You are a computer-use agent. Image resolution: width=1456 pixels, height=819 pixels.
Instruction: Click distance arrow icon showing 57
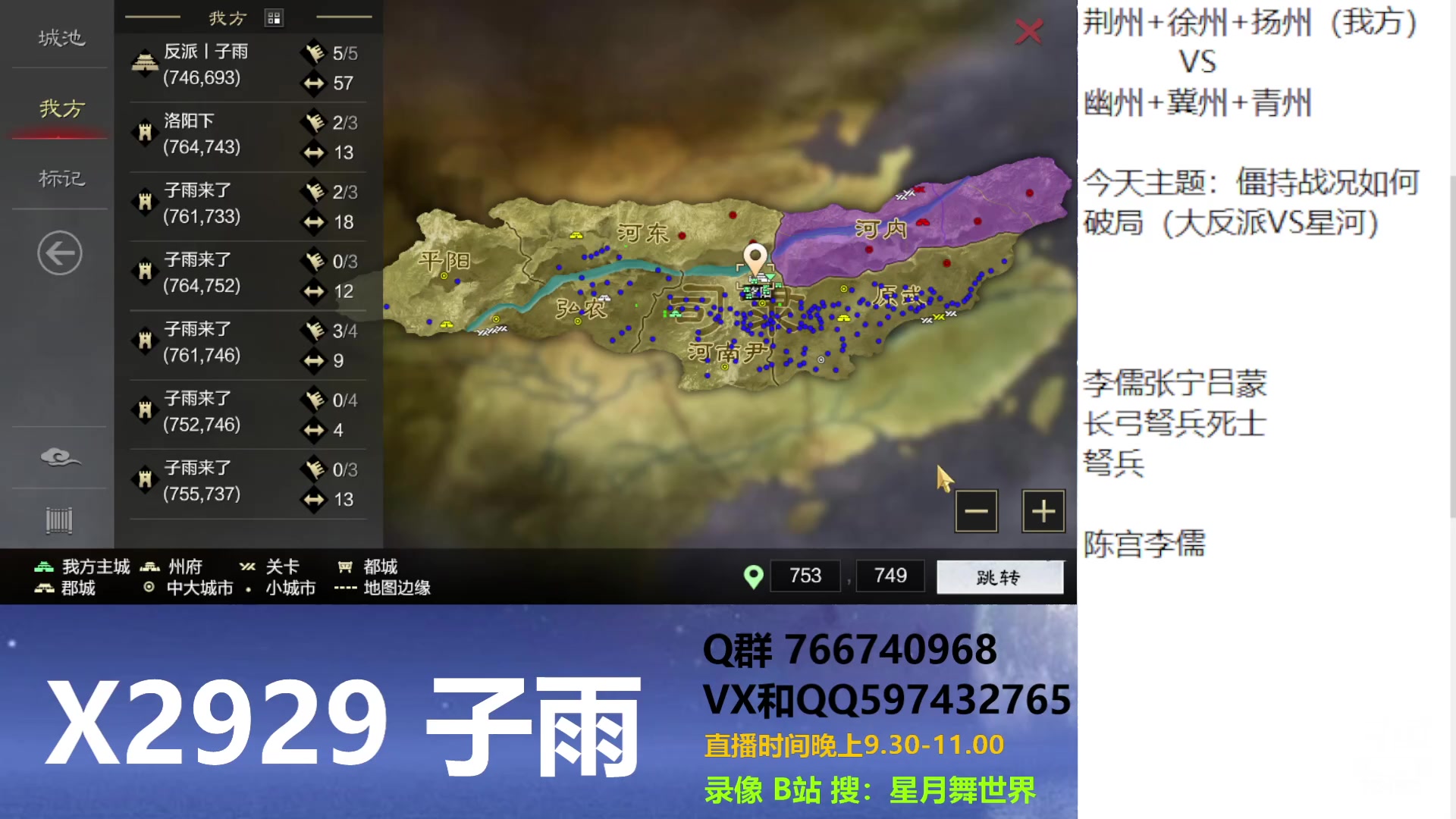pos(313,83)
